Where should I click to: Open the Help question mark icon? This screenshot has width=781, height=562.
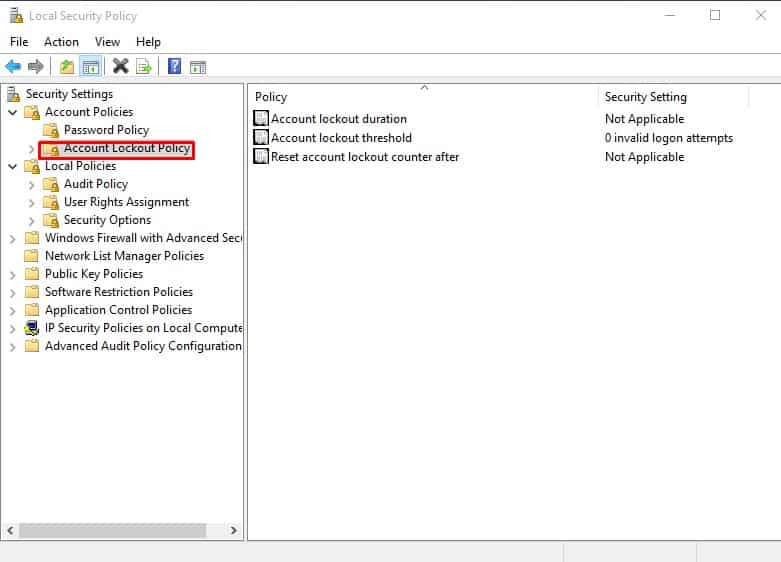(174, 66)
